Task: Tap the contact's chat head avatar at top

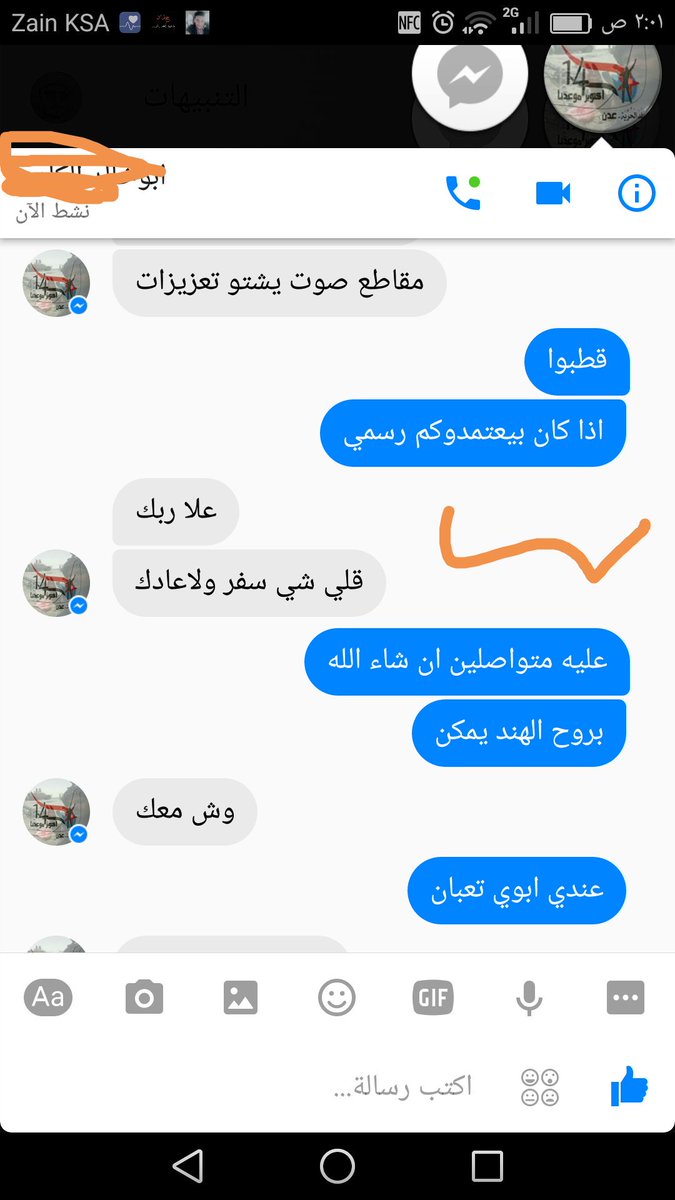Action: (600, 80)
